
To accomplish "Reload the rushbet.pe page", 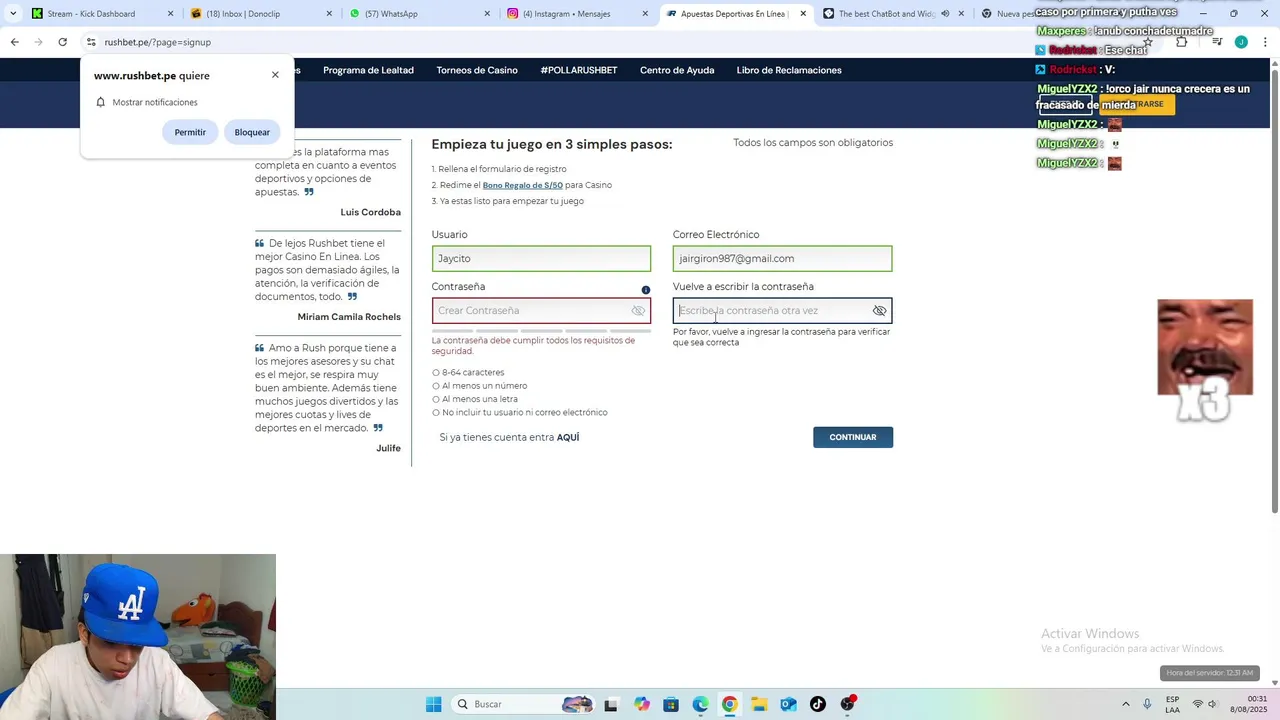I will tap(62, 42).
